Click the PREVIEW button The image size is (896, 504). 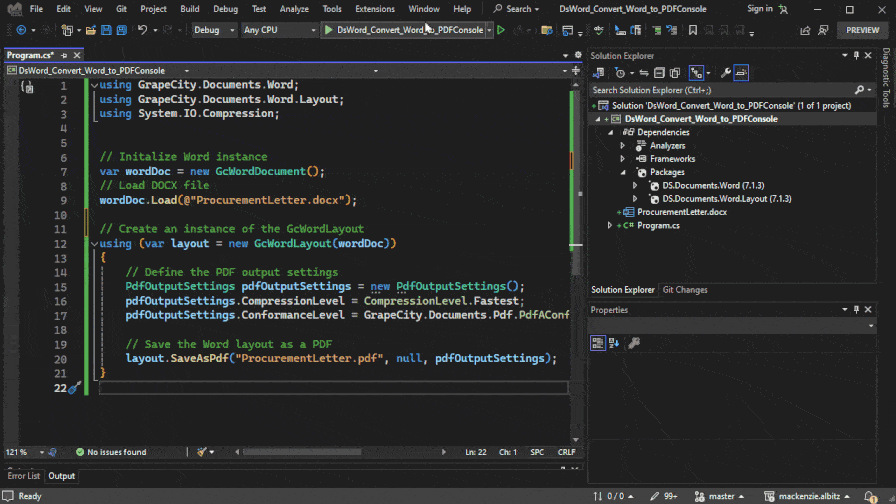(862, 30)
